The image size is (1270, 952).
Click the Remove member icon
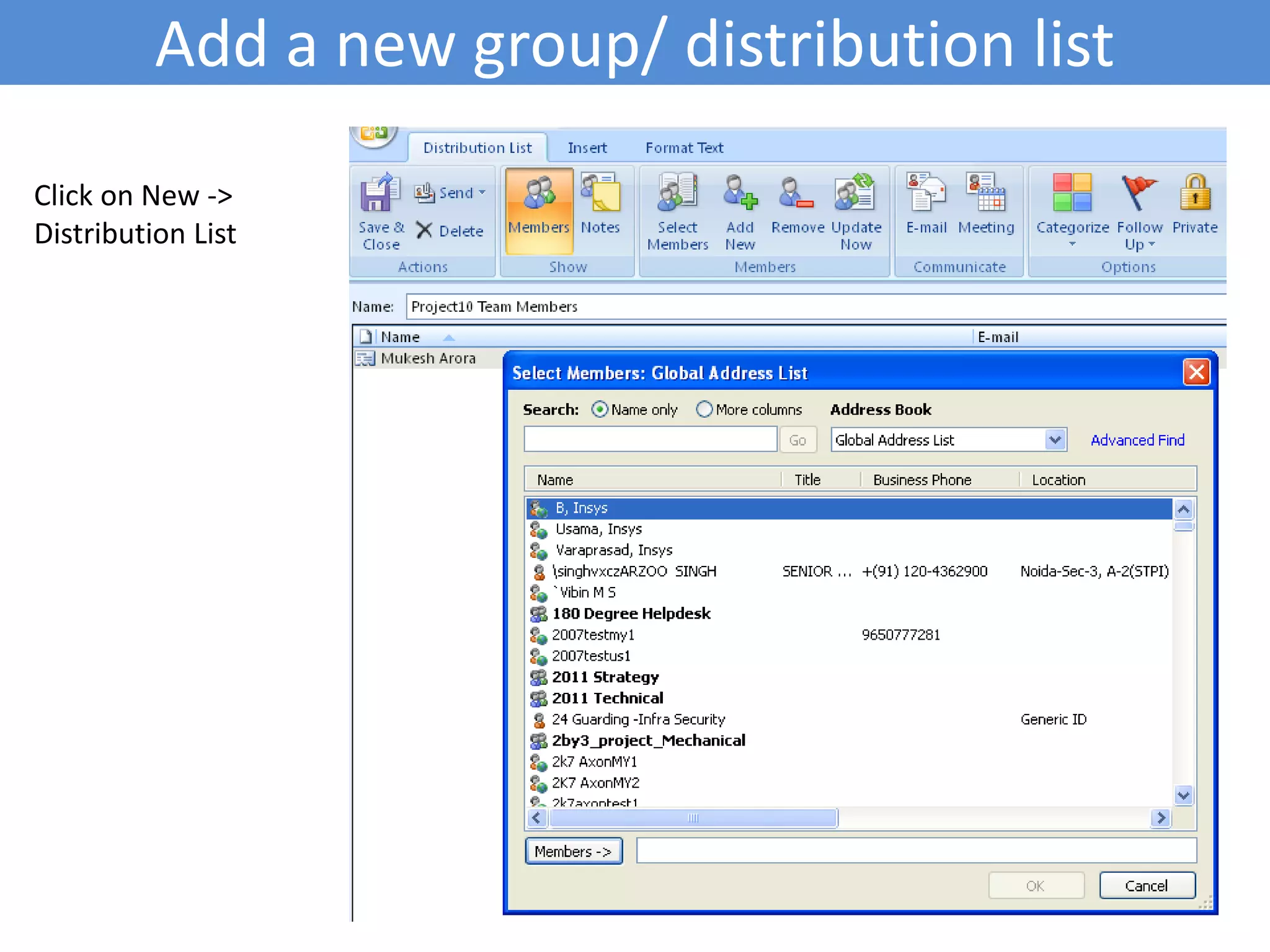coord(796,192)
